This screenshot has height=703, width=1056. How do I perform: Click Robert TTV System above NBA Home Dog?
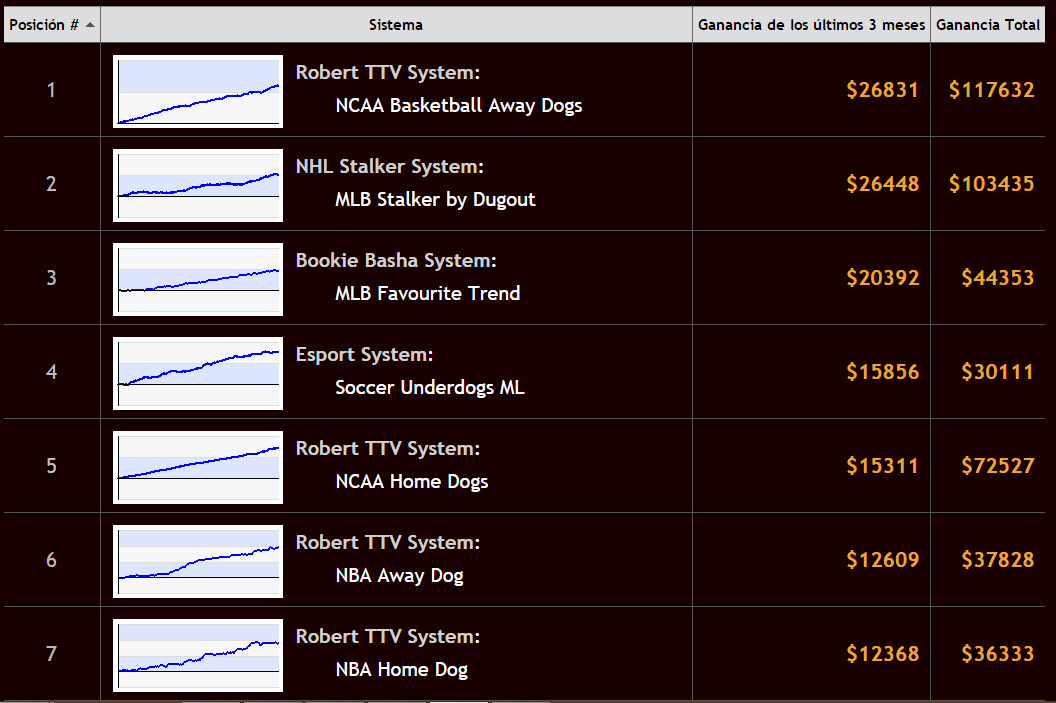388,636
